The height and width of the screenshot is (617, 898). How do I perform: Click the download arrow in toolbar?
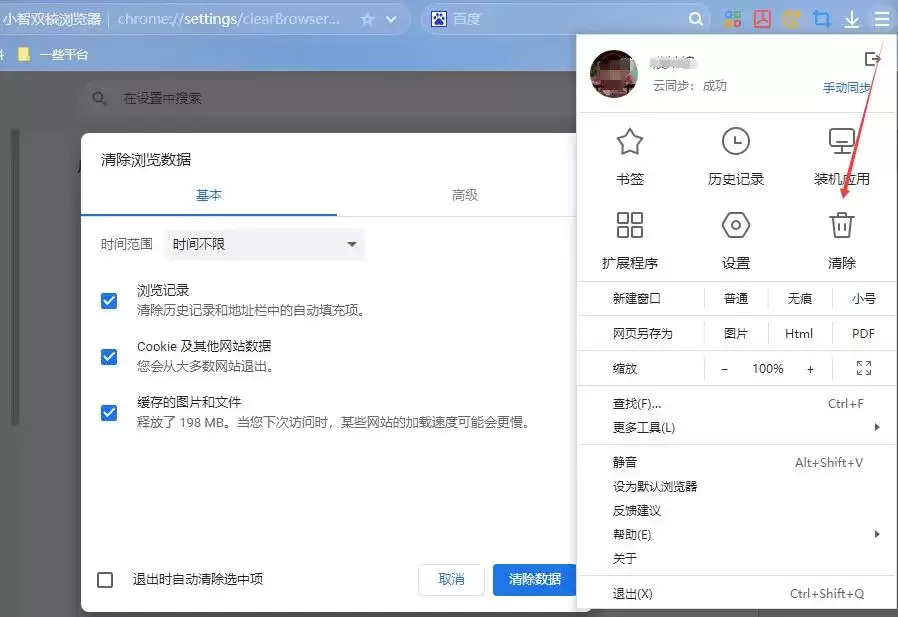point(852,19)
